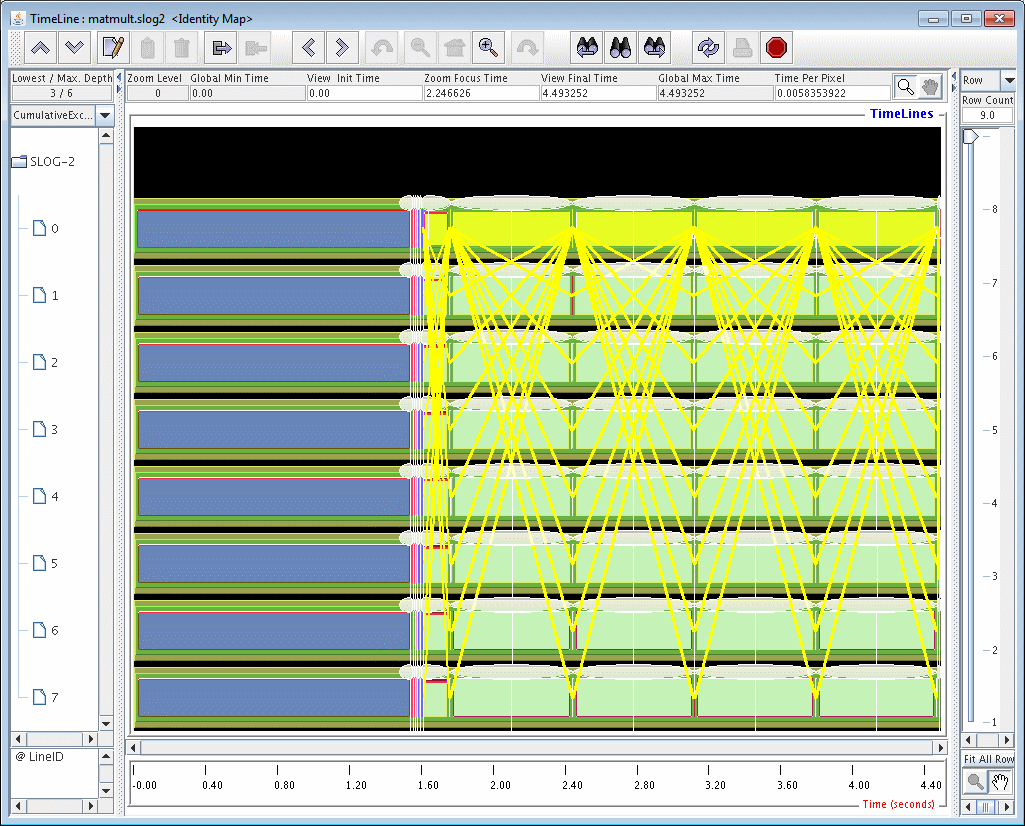
Task: Click the View Final Time field
Action: click(x=598, y=93)
